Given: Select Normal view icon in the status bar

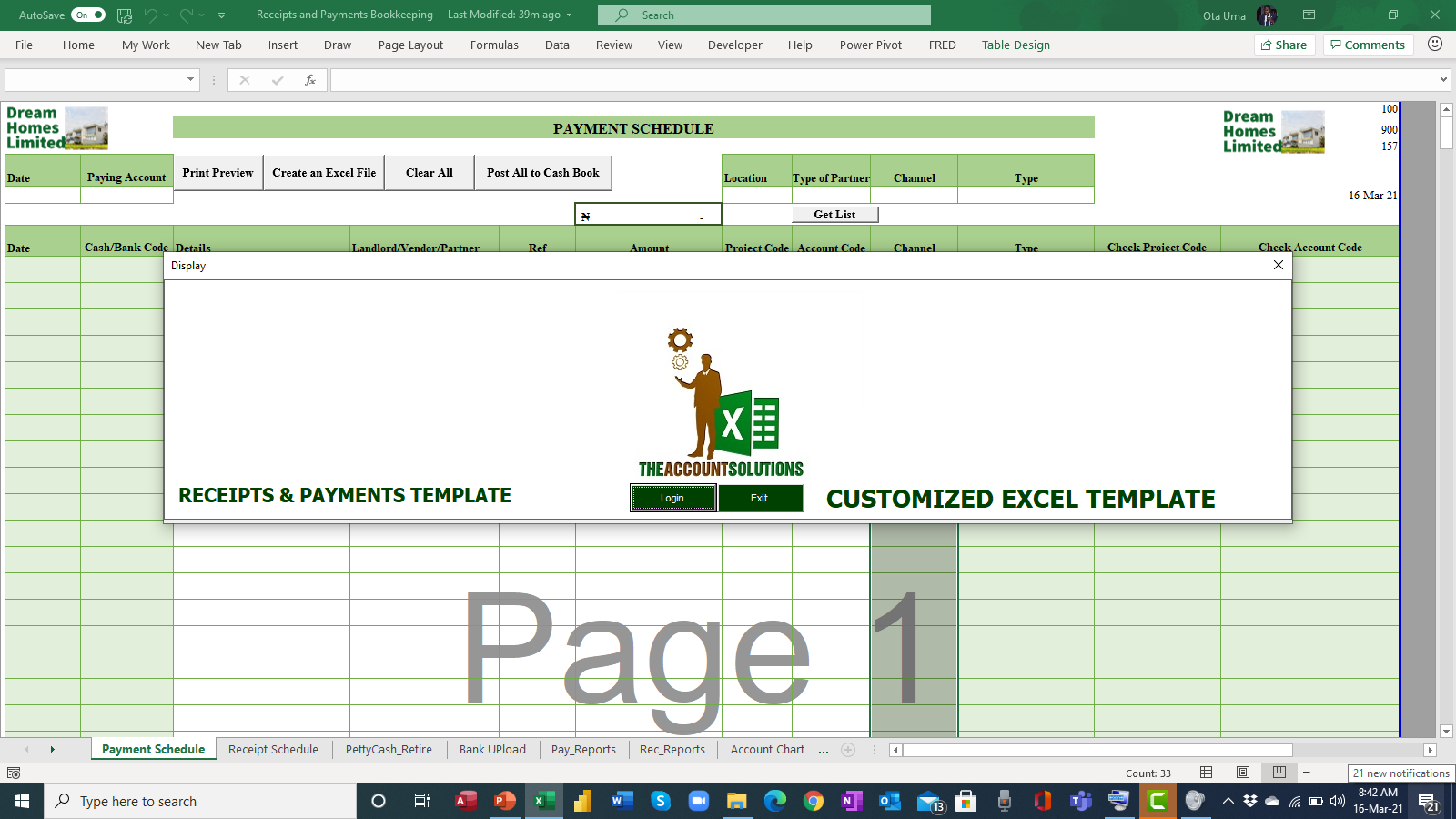Looking at the screenshot, I should point(1206,772).
